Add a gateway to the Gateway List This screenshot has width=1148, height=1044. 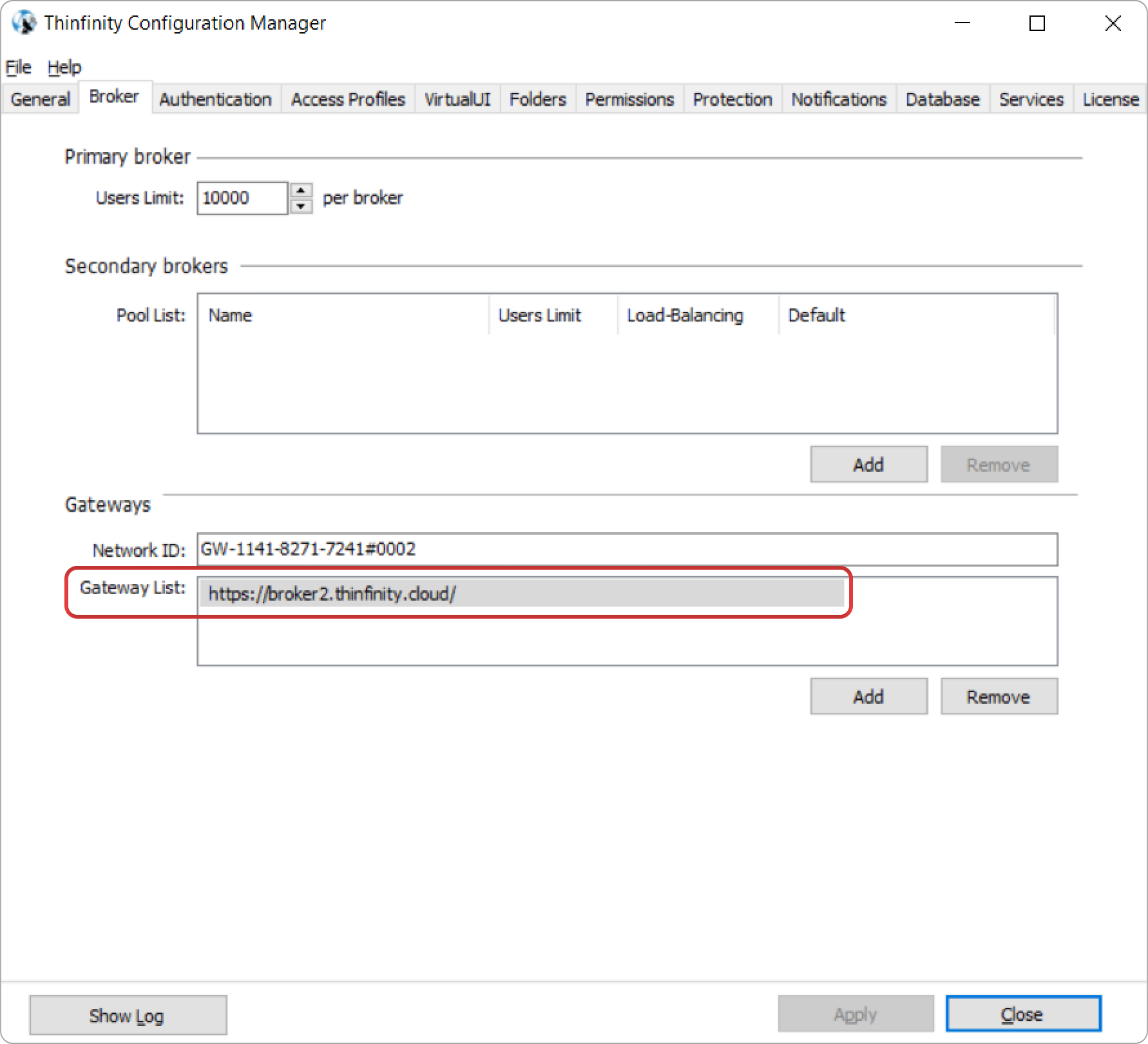pyautogui.click(x=868, y=697)
